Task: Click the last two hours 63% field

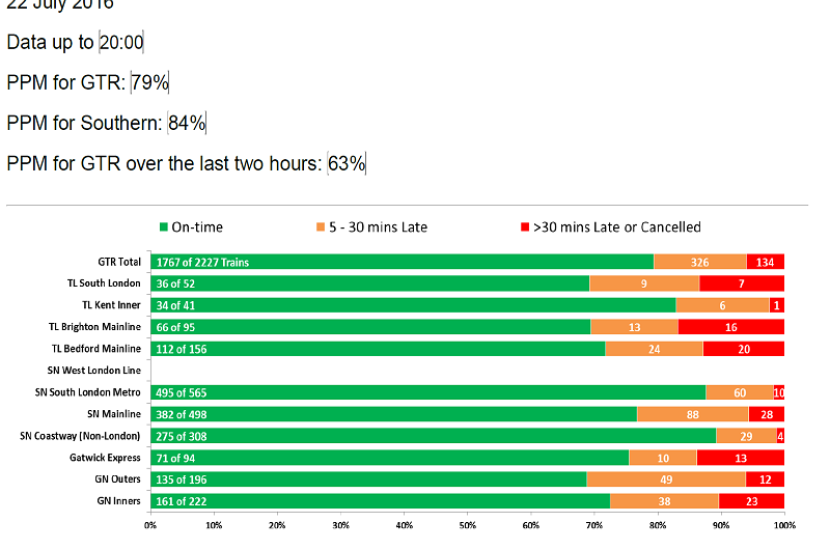Action: pos(347,163)
